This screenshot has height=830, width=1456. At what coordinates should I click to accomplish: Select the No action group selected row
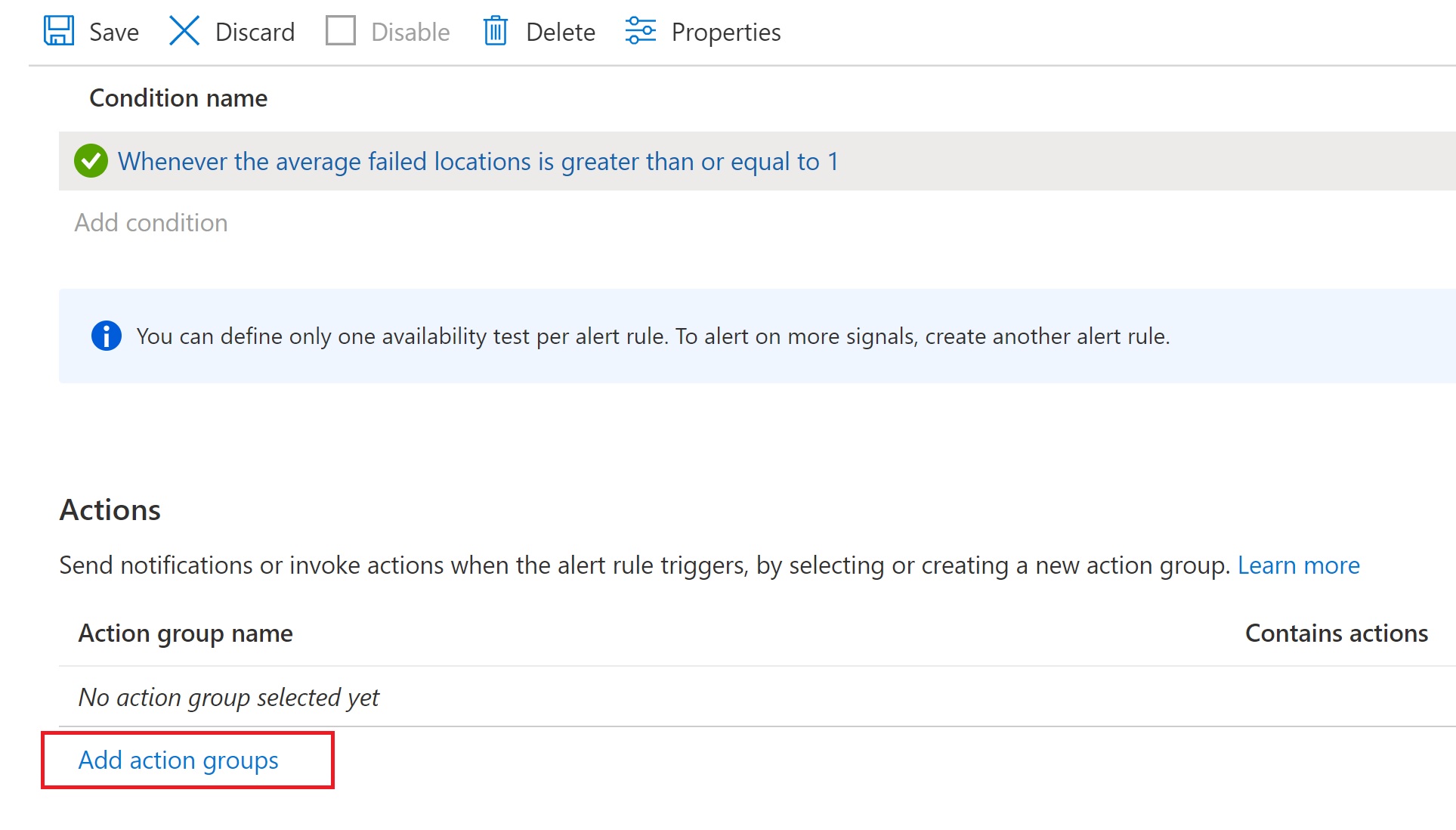229,697
